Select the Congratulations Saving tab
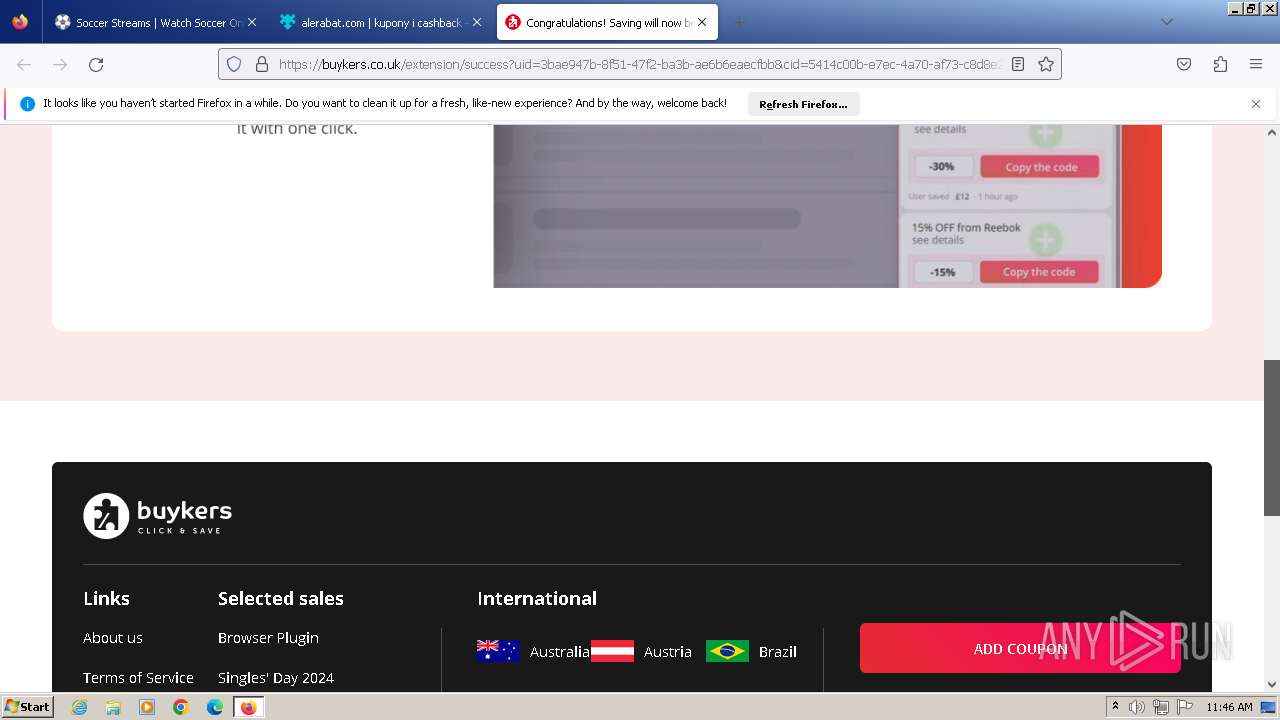The image size is (1280, 720). [x=607, y=22]
